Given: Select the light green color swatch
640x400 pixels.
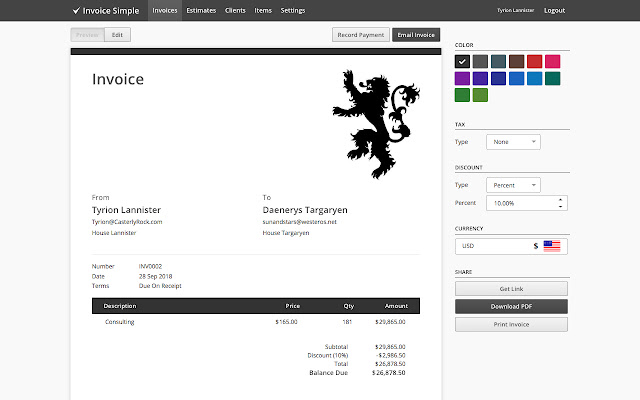Looking at the screenshot, I should click(480, 95).
